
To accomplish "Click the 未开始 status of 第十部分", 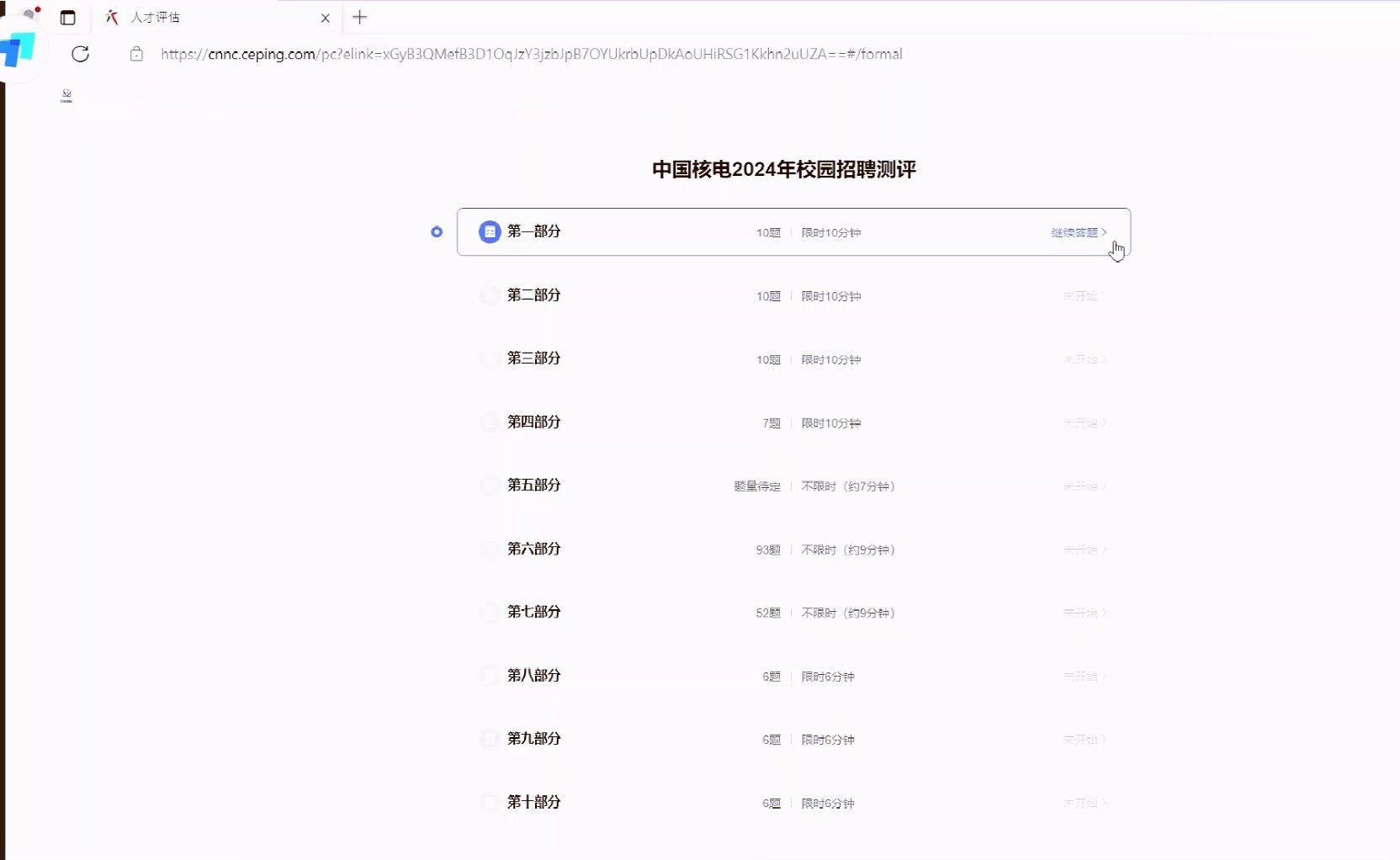I will click(x=1084, y=804).
